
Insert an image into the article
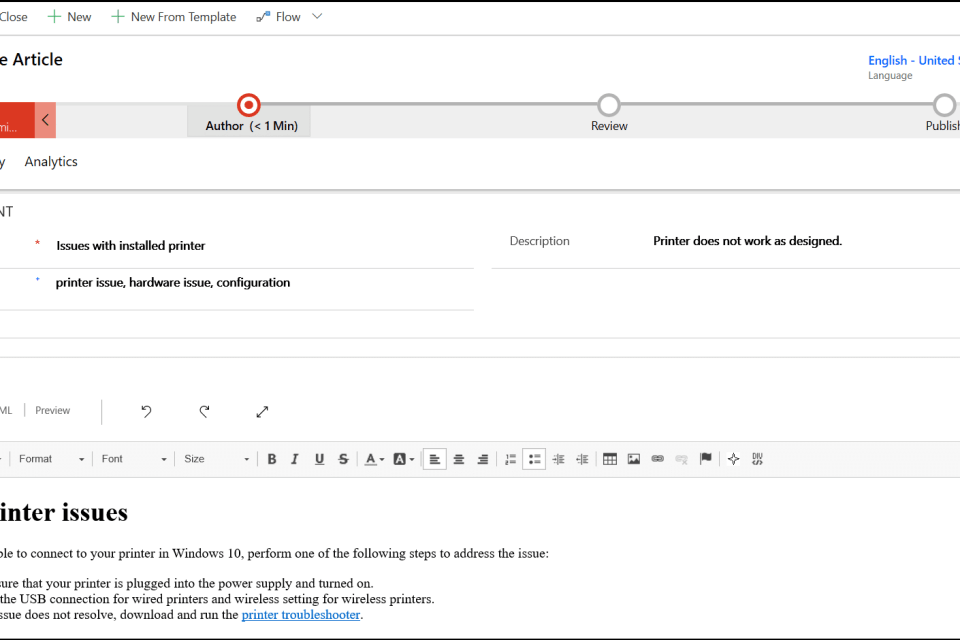click(x=634, y=458)
